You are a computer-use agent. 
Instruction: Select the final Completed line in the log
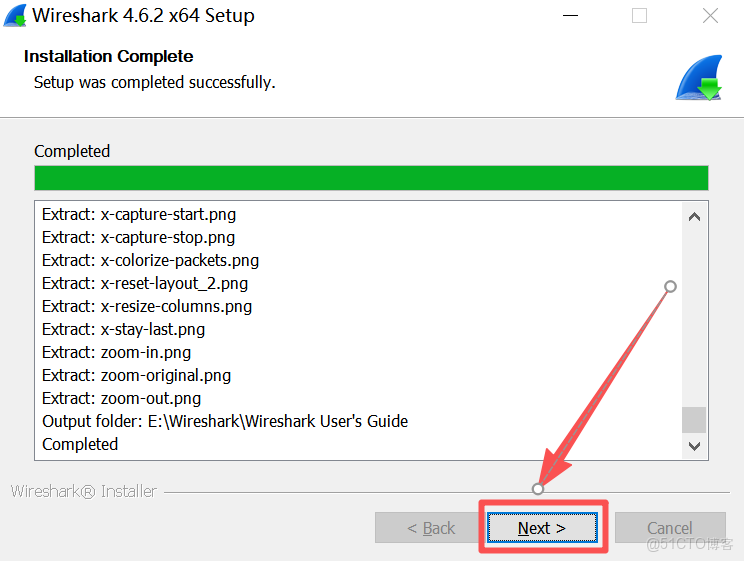click(80, 444)
